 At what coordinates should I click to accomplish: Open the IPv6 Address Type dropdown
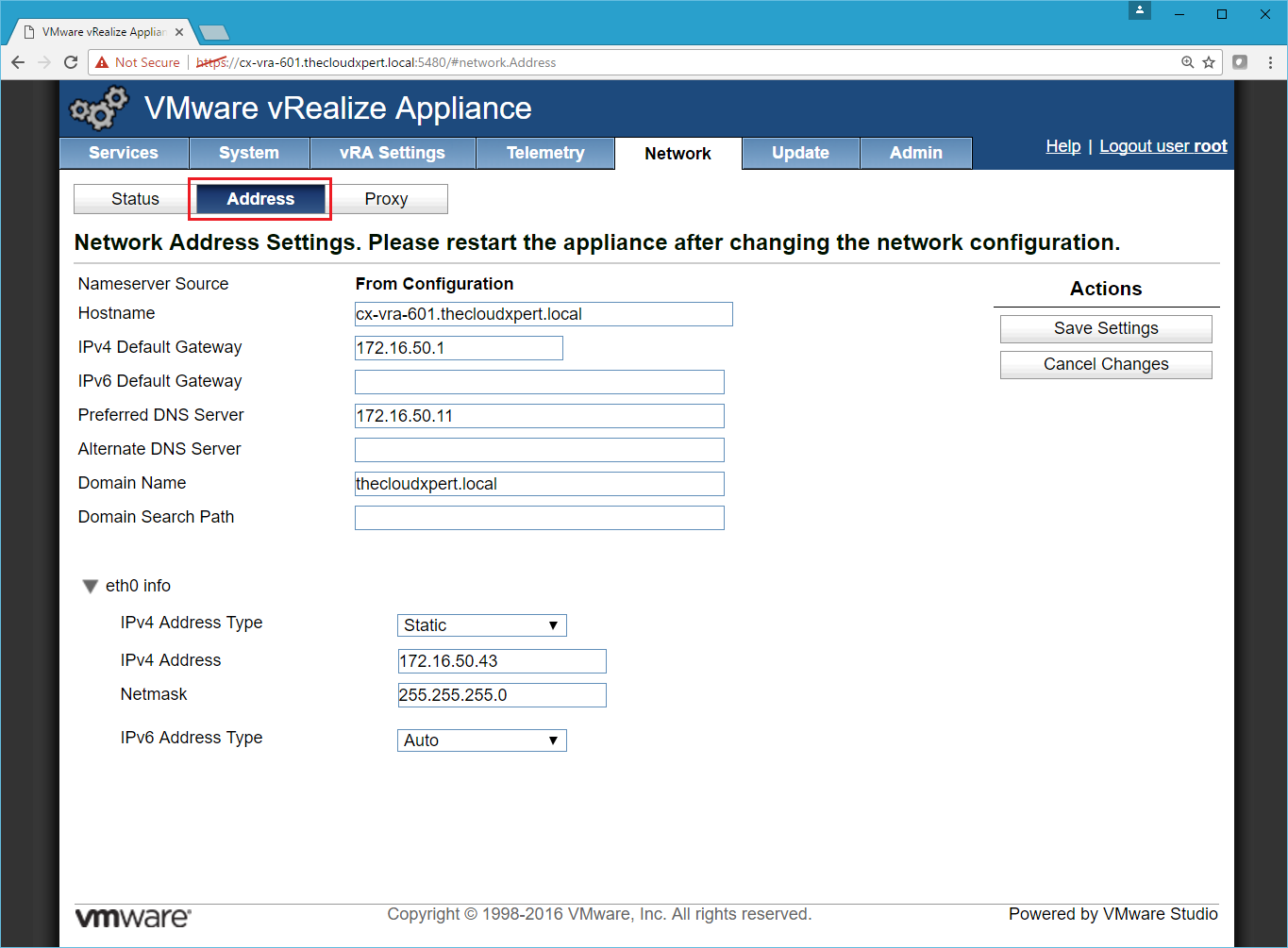coord(481,740)
